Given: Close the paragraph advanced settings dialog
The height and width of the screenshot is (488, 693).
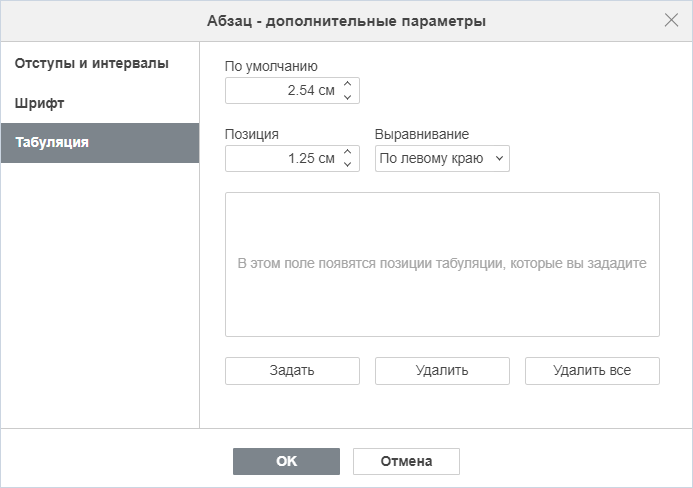Looking at the screenshot, I should click(x=671, y=20).
